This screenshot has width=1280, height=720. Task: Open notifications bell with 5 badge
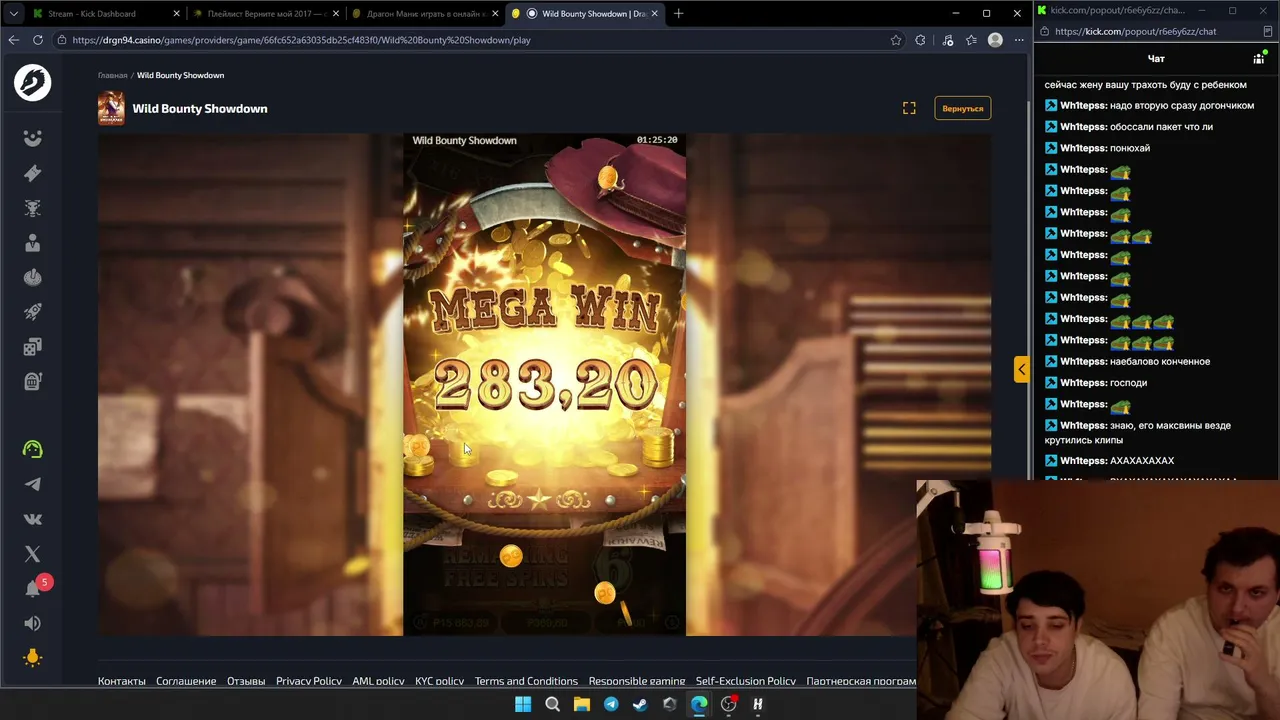click(x=35, y=588)
